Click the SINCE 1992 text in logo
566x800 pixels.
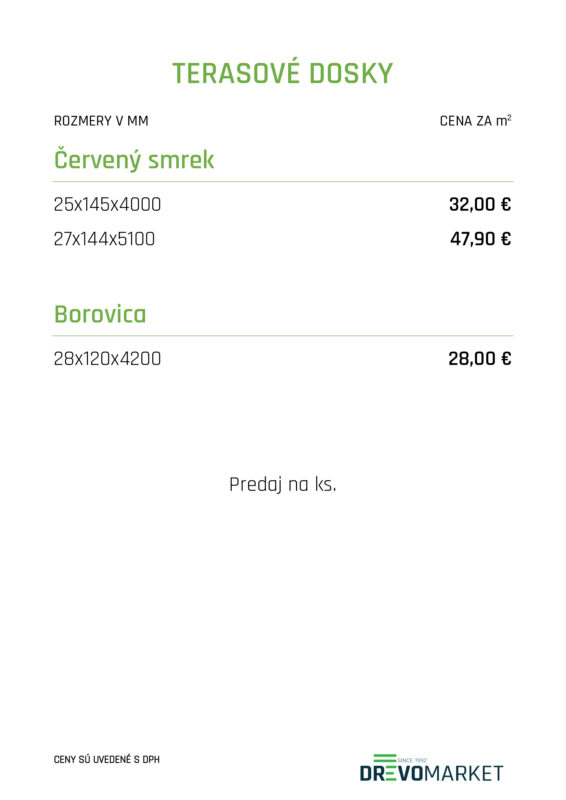(412, 760)
